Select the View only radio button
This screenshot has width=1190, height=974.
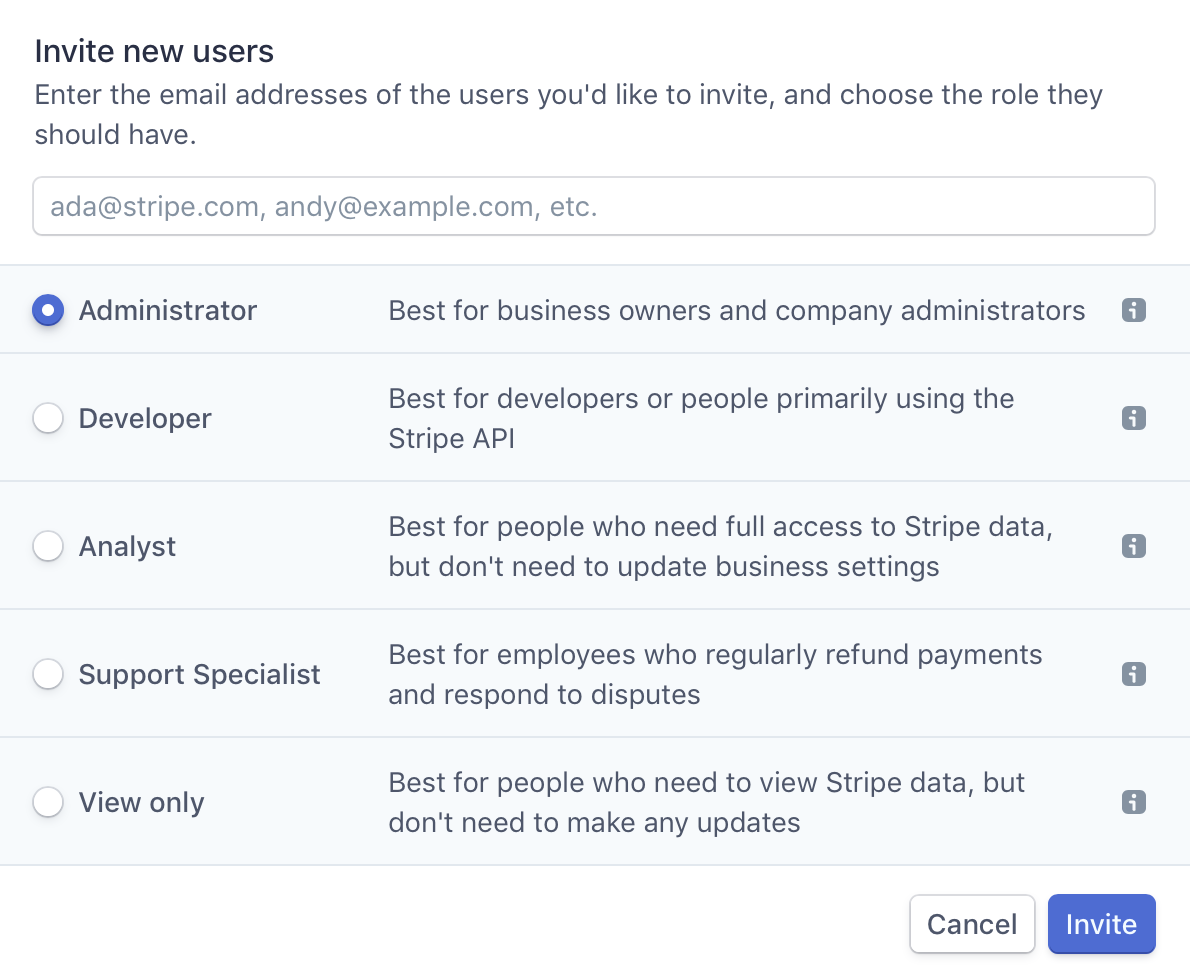[x=48, y=802]
